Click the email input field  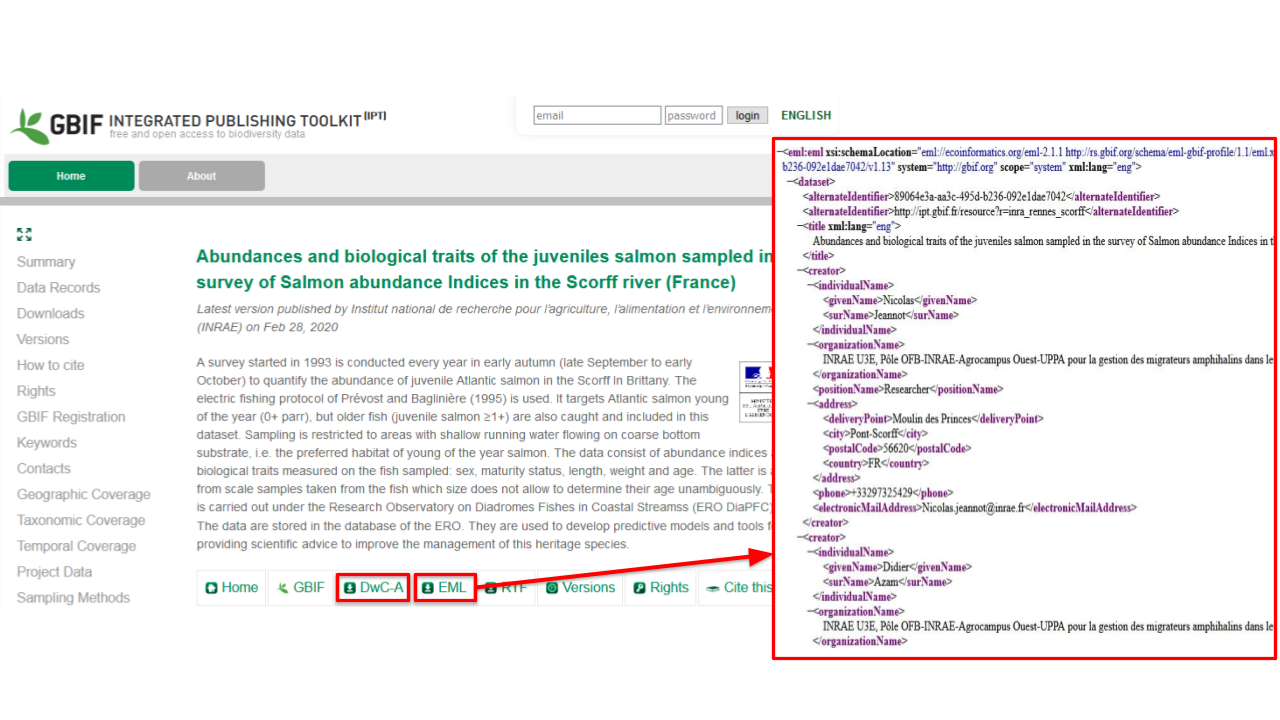(x=597, y=116)
